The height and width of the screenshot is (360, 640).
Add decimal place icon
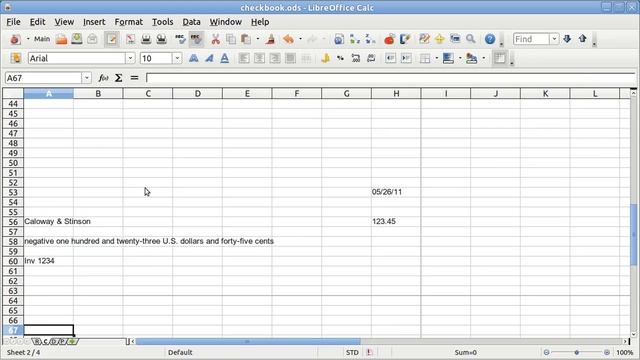[356, 58]
